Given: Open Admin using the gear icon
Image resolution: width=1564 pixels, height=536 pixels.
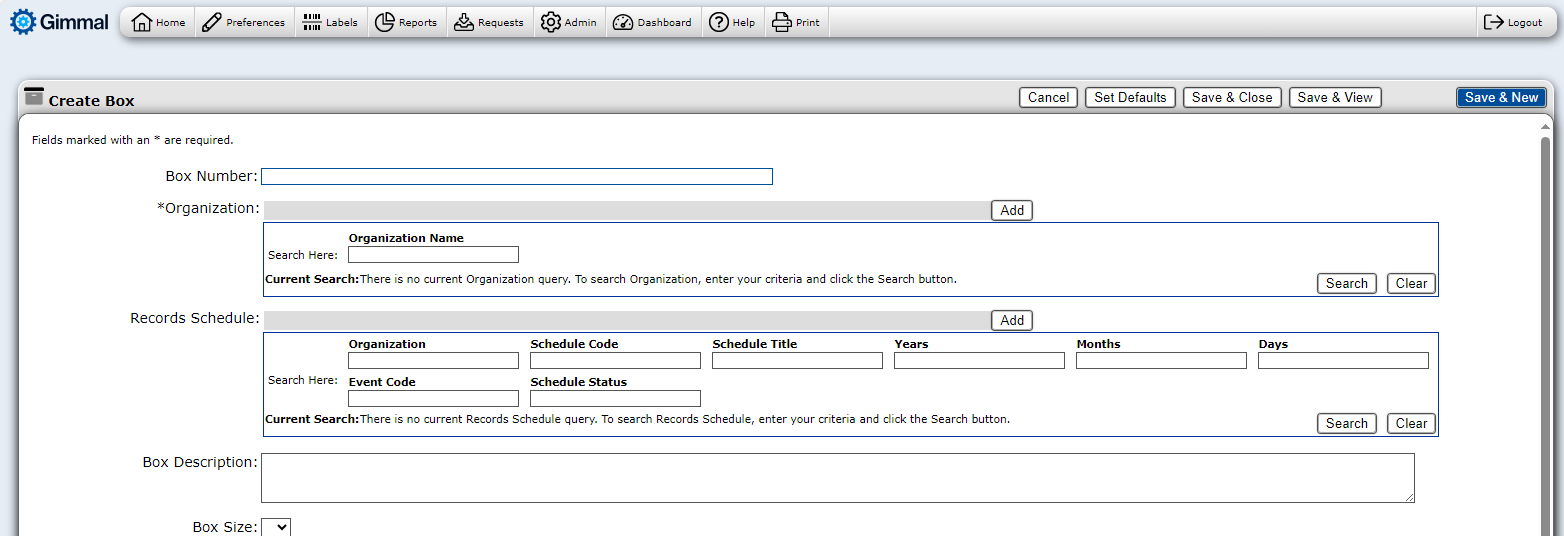Looking at the screenshot, I should [551, 22].
